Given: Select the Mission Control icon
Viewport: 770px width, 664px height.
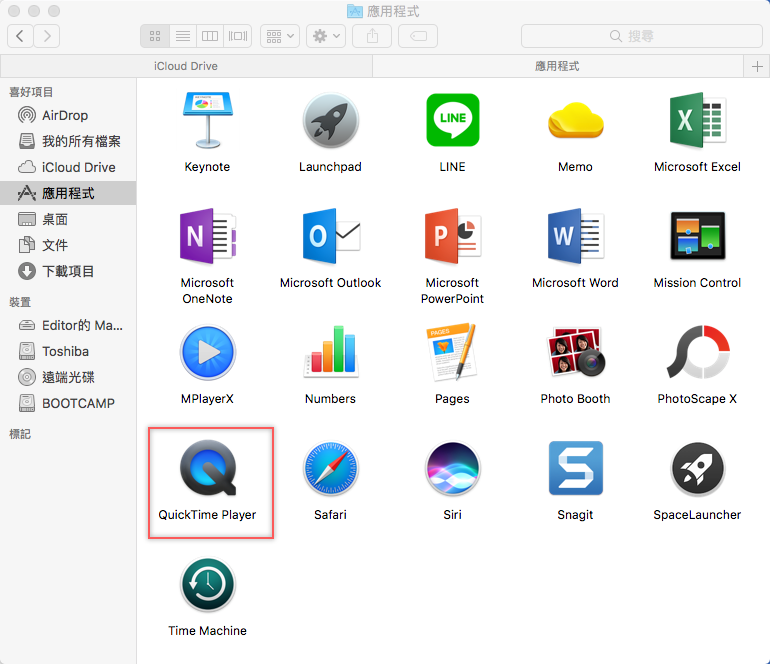Looking at the screenshot, I should (x=697, y=236).
